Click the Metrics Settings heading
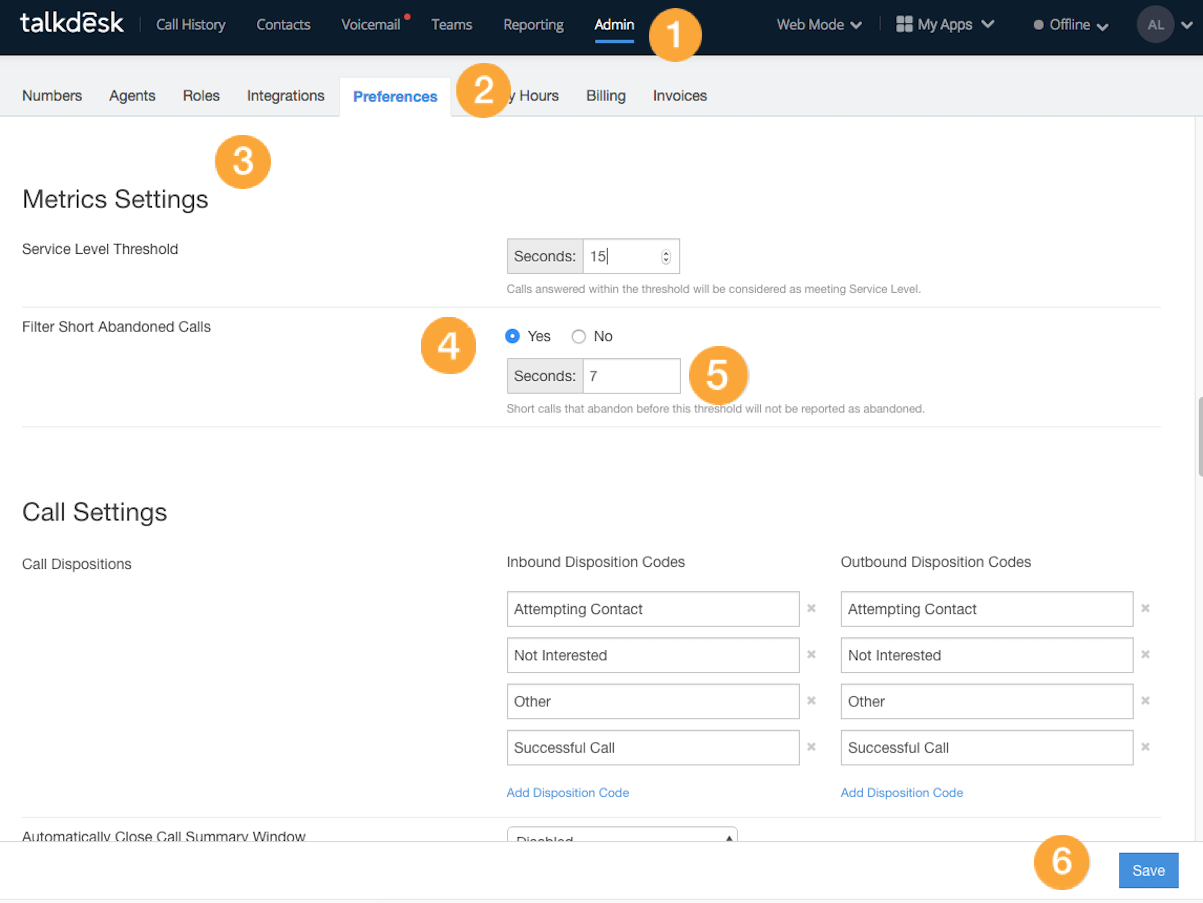The height and width of the screenshot is (903, 1203). 115,199
